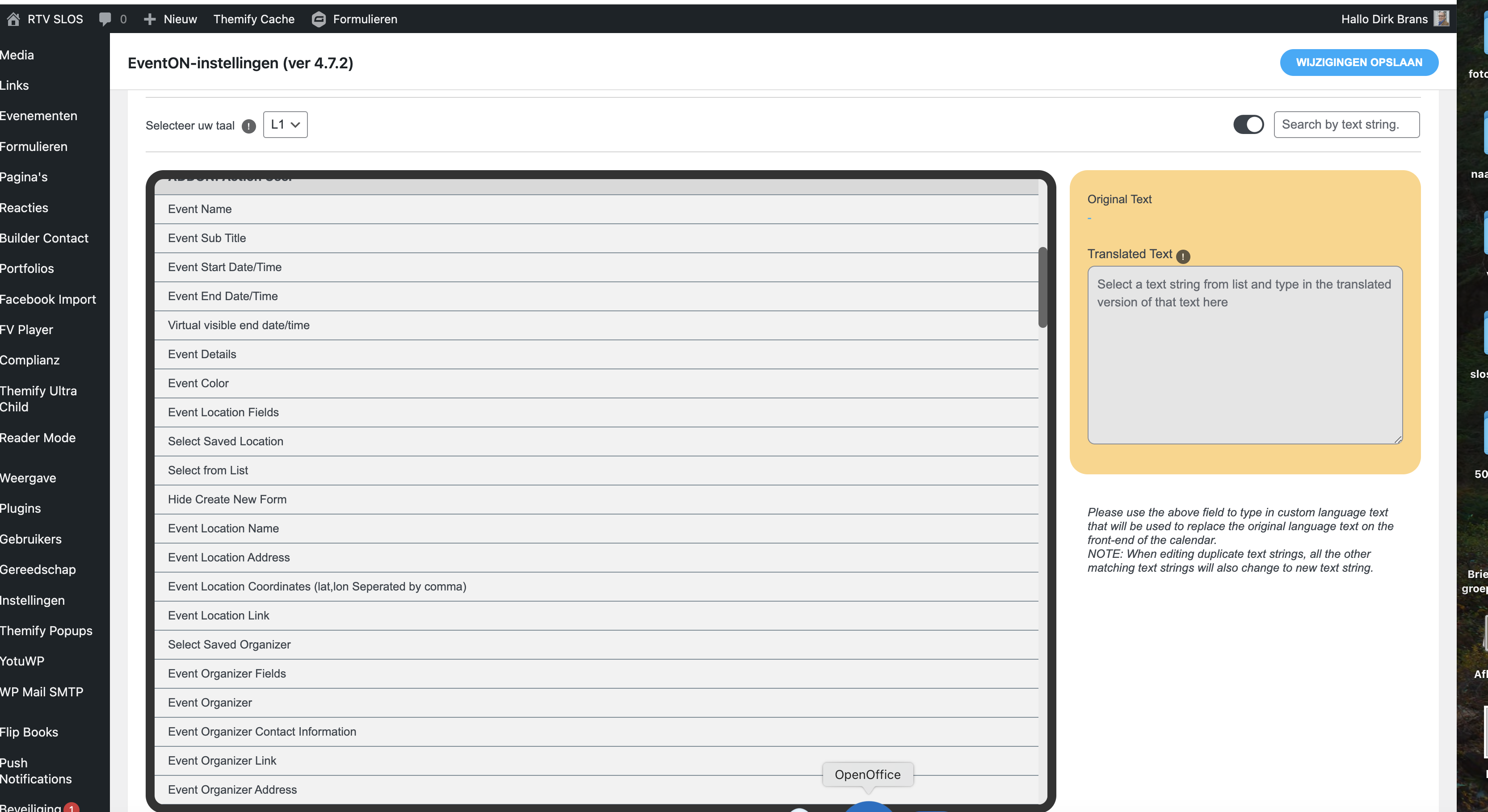Open Themify Cache in admin bar

click(254, 19)
